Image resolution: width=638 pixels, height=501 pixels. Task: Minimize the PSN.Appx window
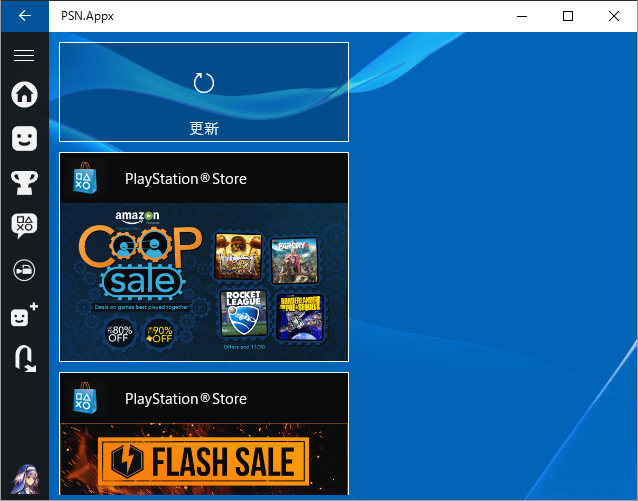pyautogui.click(x=522, y=16)
